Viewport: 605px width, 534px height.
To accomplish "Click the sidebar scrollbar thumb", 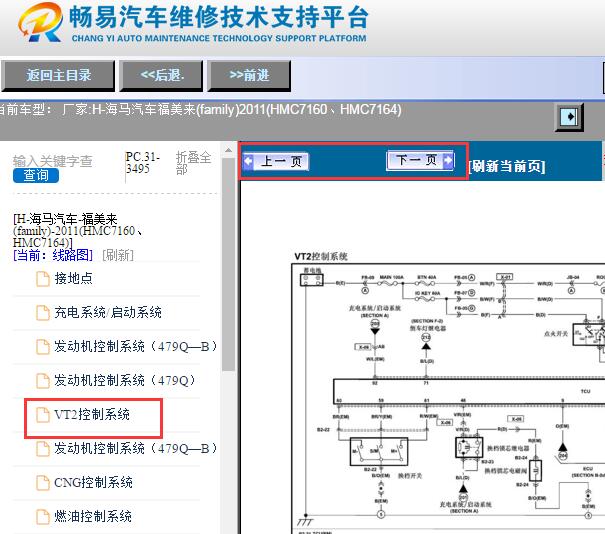I will point(228,264).
